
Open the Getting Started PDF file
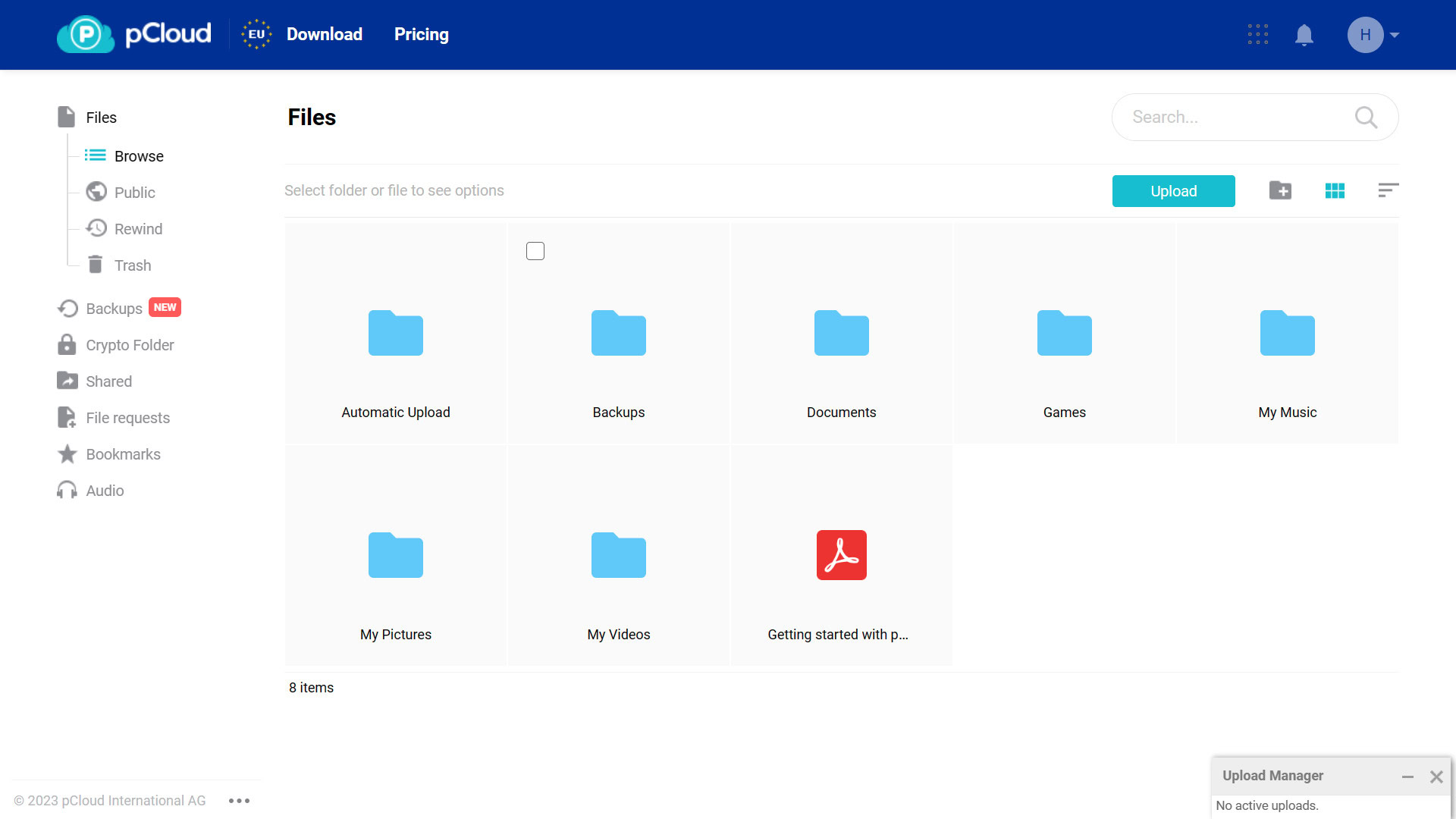(x=840, y=555)
